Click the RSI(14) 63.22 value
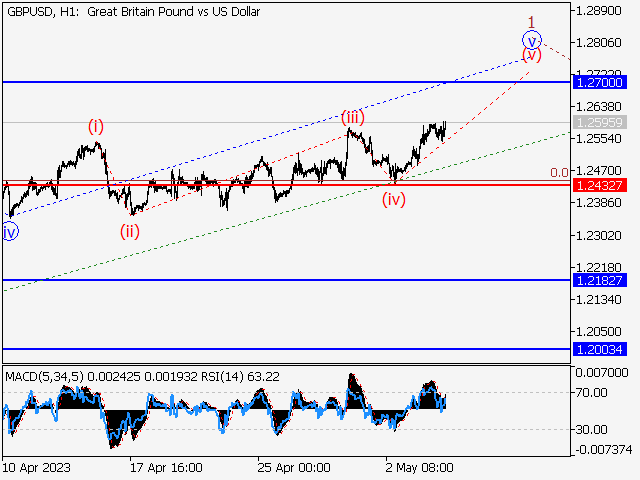640x480 pixels. coord(240,376)
